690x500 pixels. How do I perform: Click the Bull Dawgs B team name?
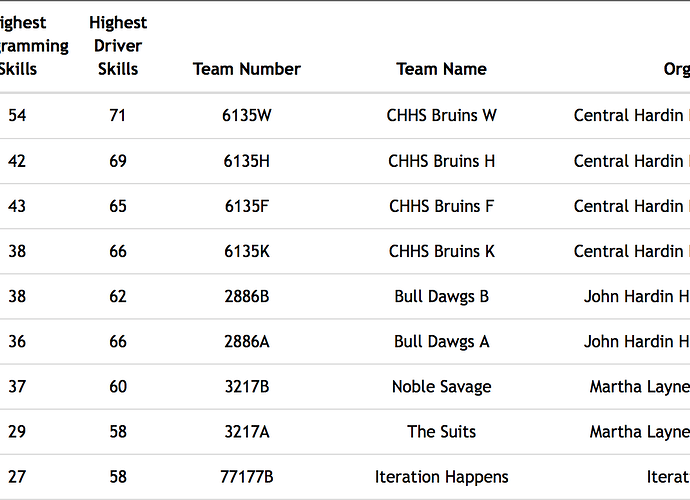441,296
